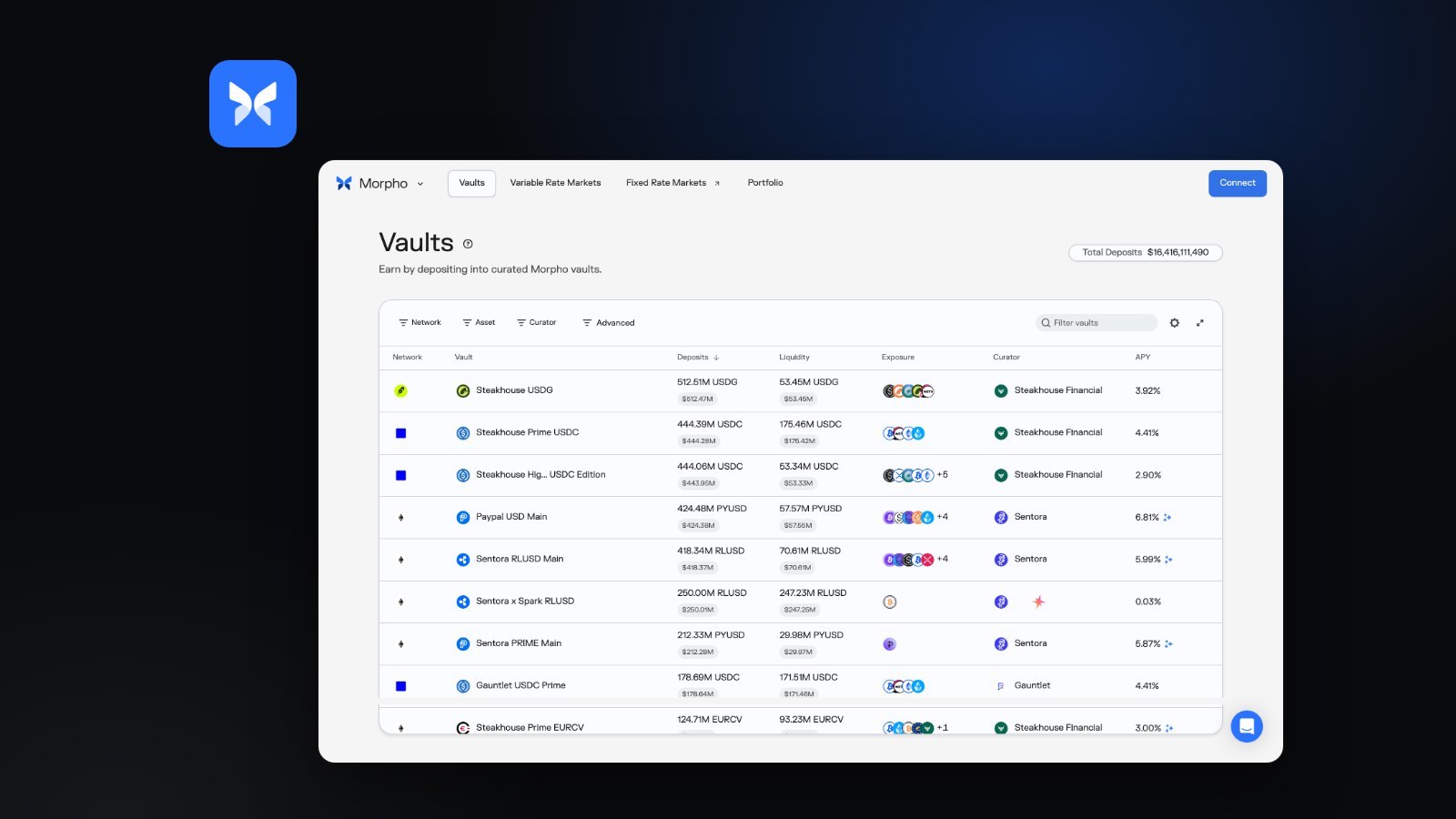The image size is (1456, 819).
Task: Click network icon in Steakhouse USDG row
Action: pyautogui.click(x=400, y=391)
